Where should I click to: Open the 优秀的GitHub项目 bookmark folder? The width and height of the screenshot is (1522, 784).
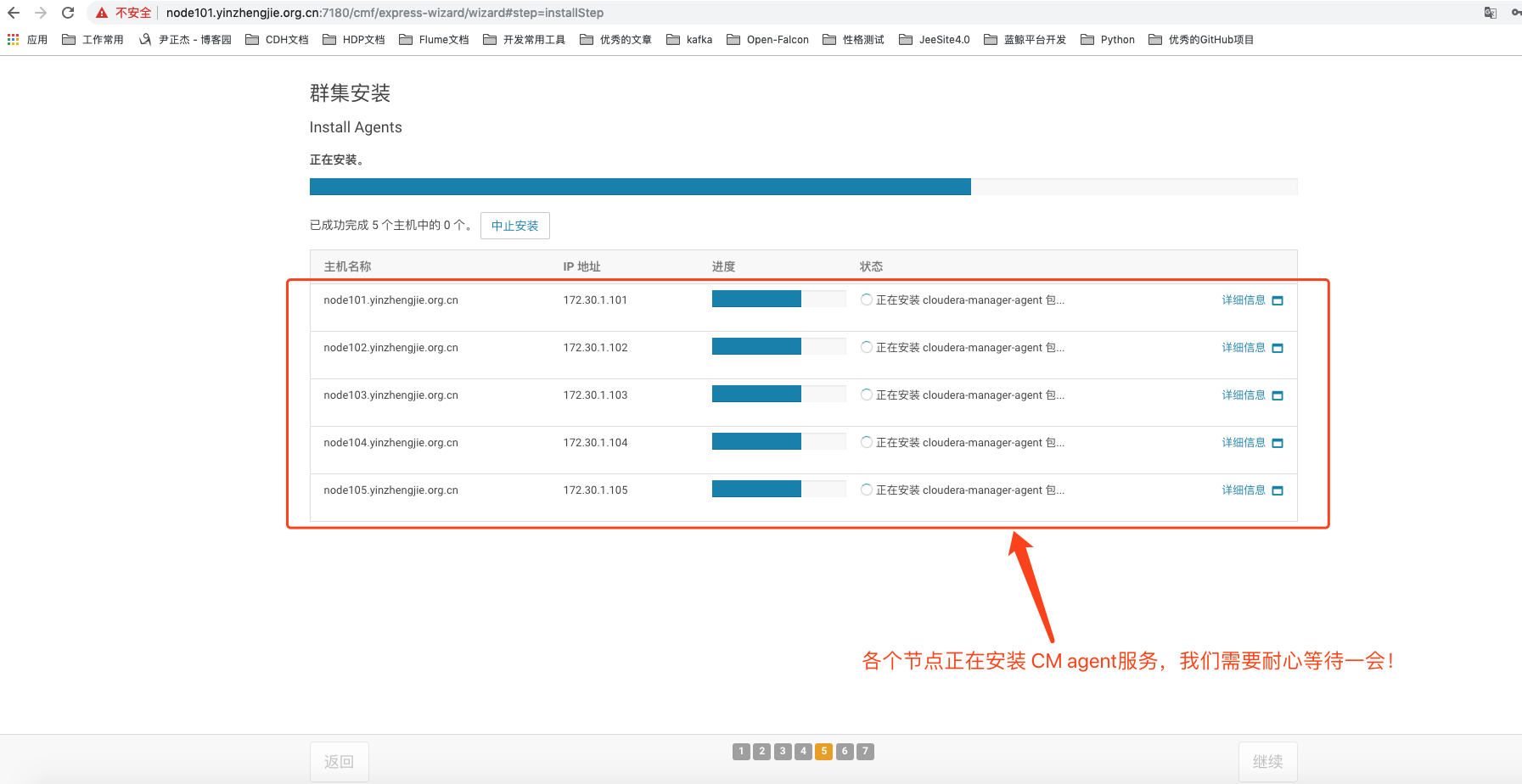[1200, 39]
